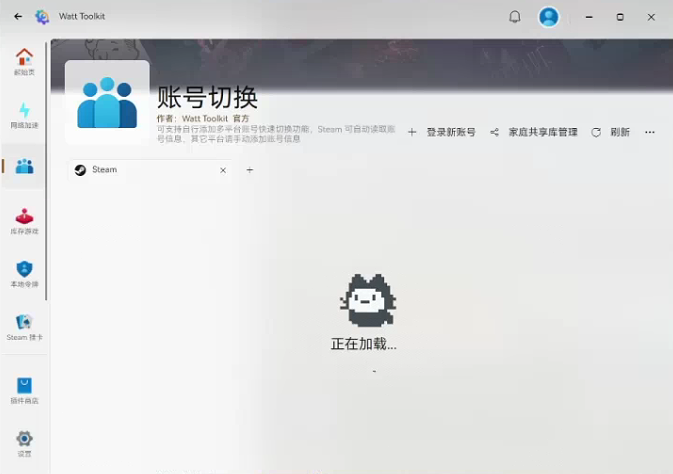673x474 pixels.
Task: Click the share icon beside 家庭共享库管理
Action: click(x=494, y=132)
